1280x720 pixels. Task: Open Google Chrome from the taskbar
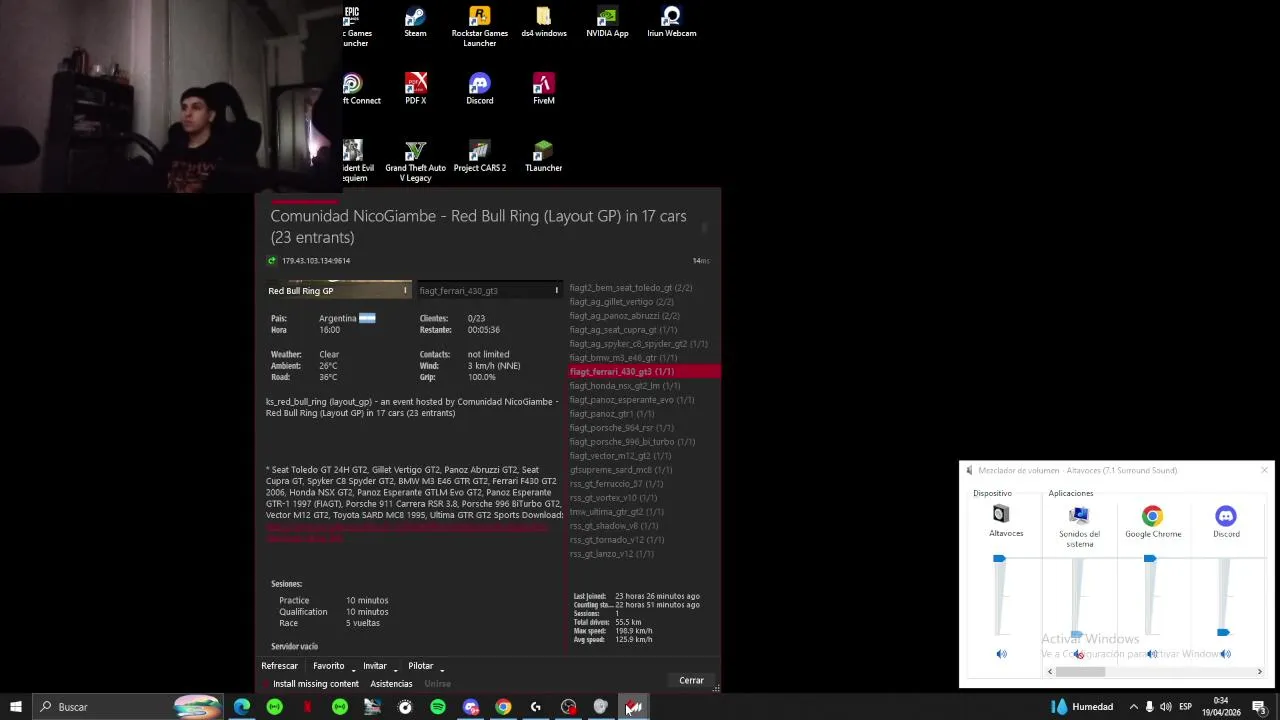click(503, 707)
